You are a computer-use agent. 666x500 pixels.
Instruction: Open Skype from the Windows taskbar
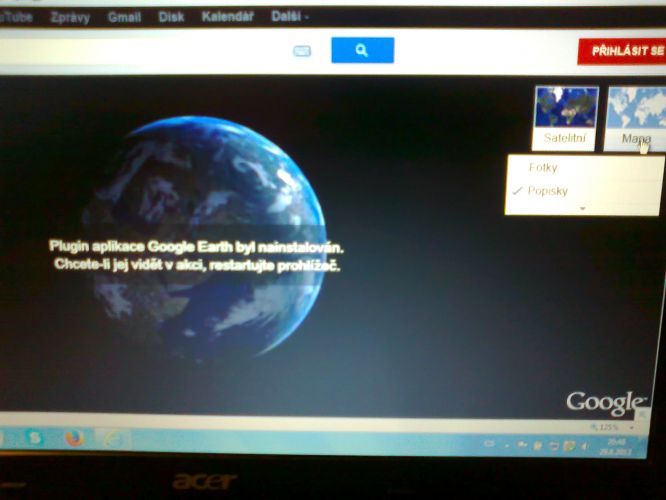[34, 438]
